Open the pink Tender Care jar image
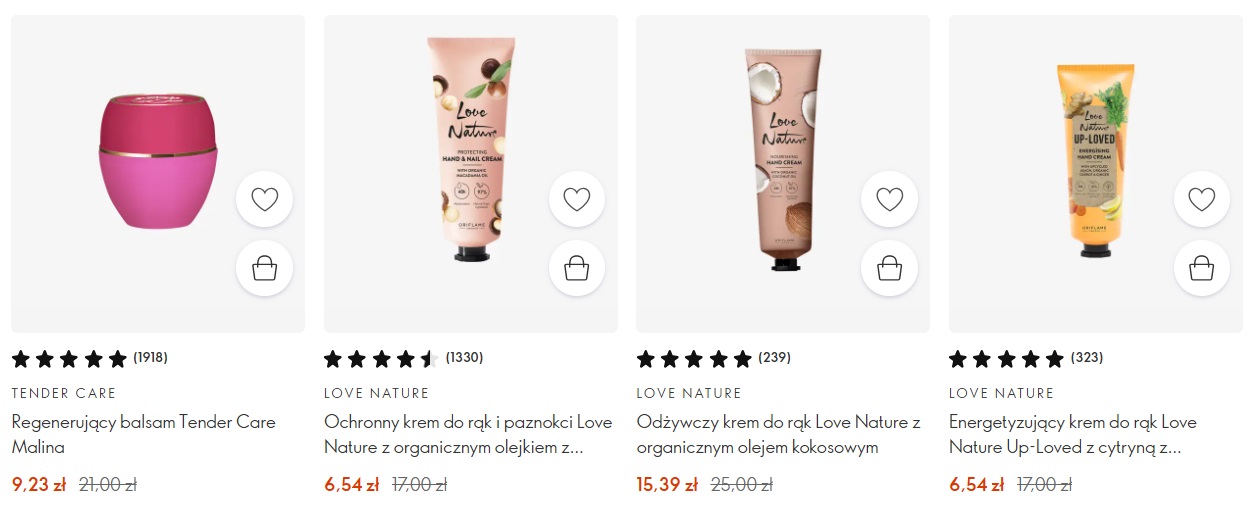The width and height of the screenshot is (1258, 513). [157, 160]
